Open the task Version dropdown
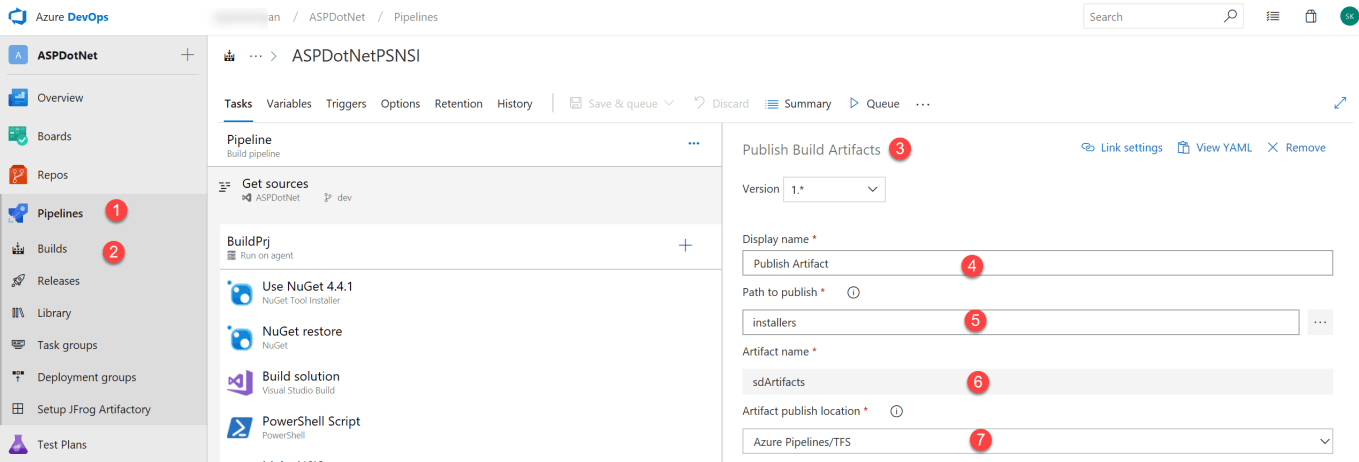This screenshot has height=462, width=1359. (x=834, y=189)
